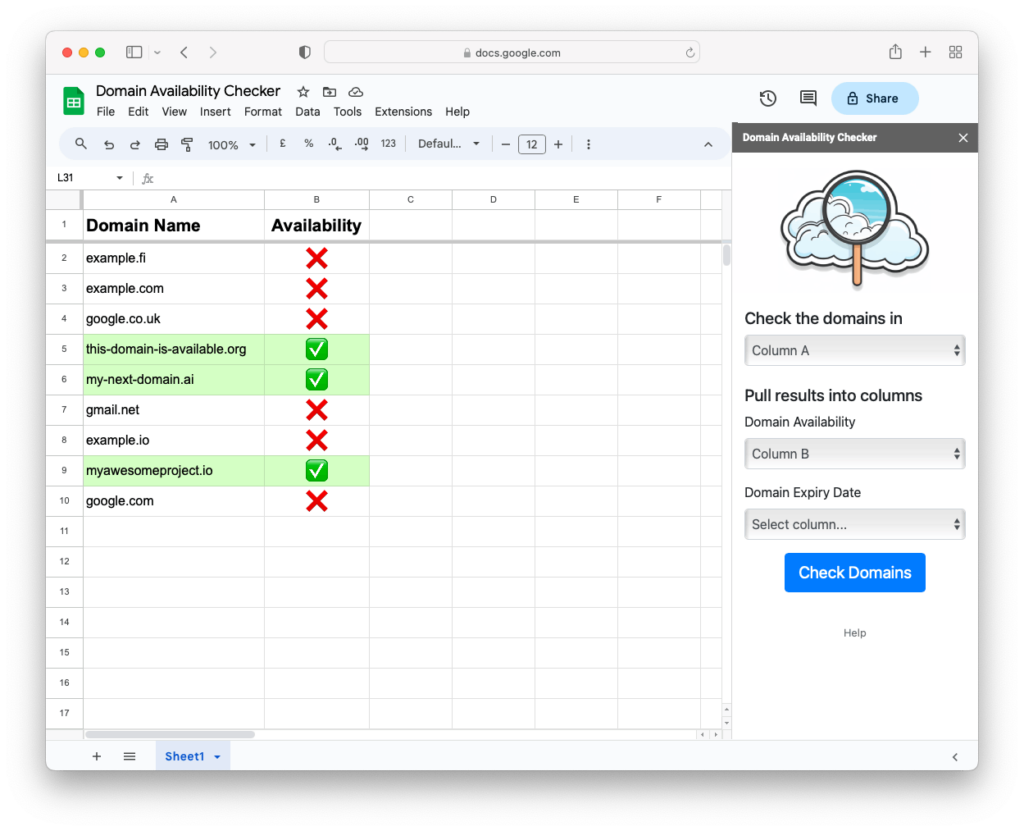This screenshot has height=831, width=1024.
Task: Open the Edit menu
Action: coord(138,112)
